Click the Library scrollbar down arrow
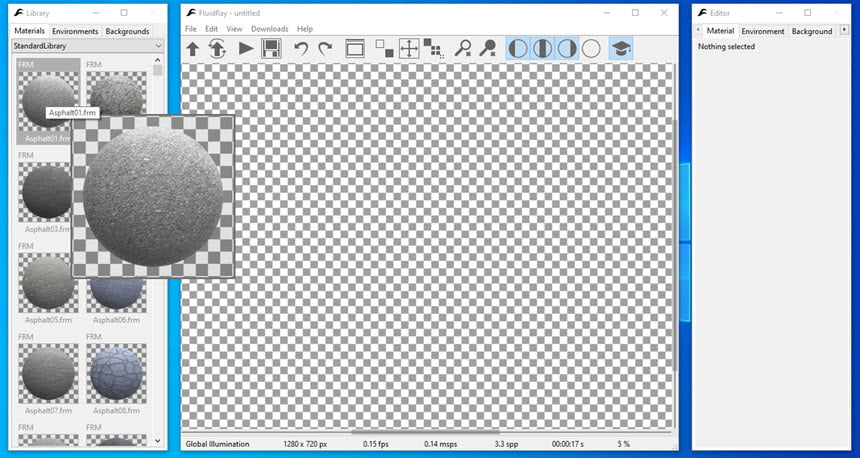860x458 pixels. [x=158, y=440]
